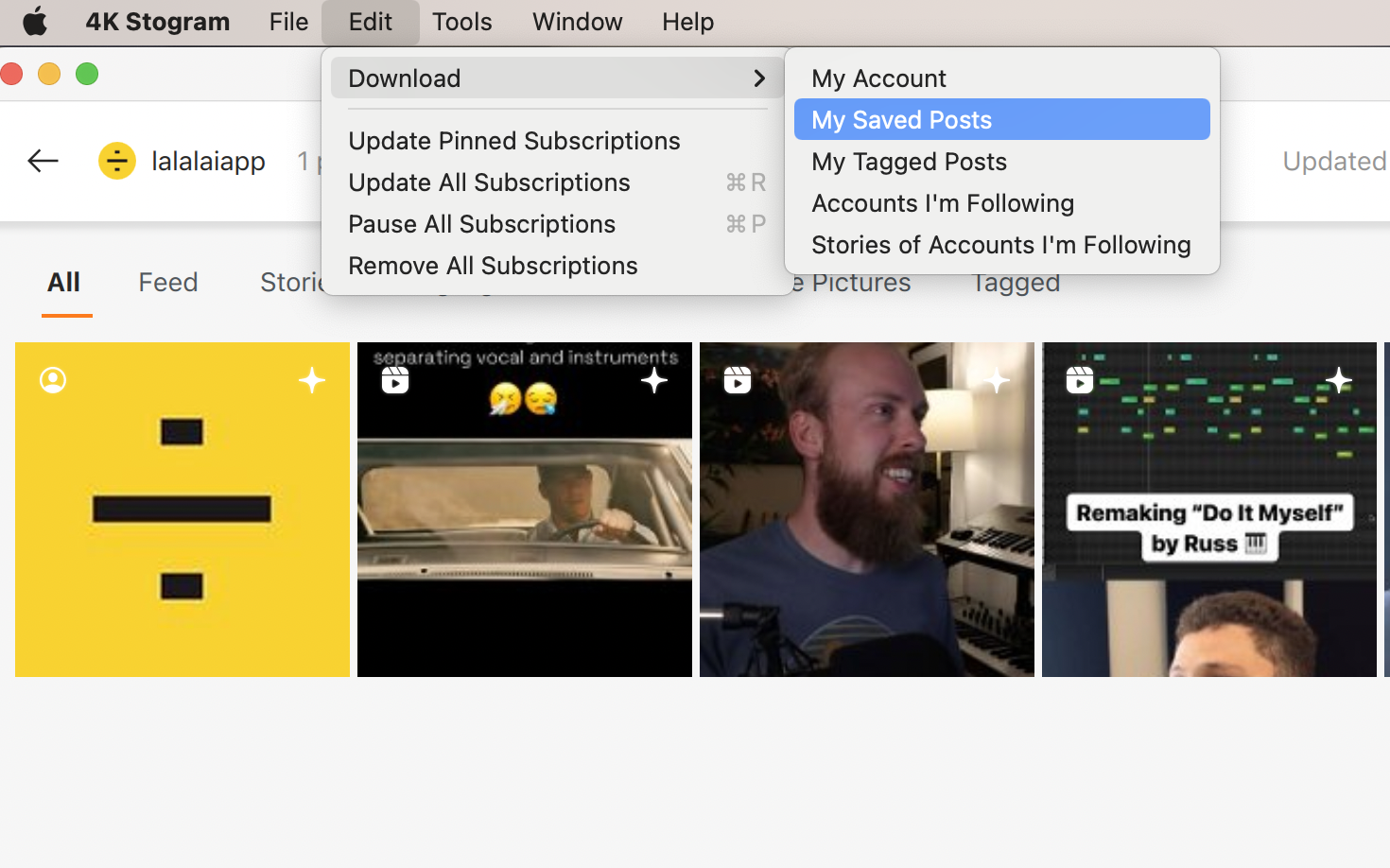
Task: Click the sparkle icon on yellow thumbnail
Action: (x=312, y=380)
